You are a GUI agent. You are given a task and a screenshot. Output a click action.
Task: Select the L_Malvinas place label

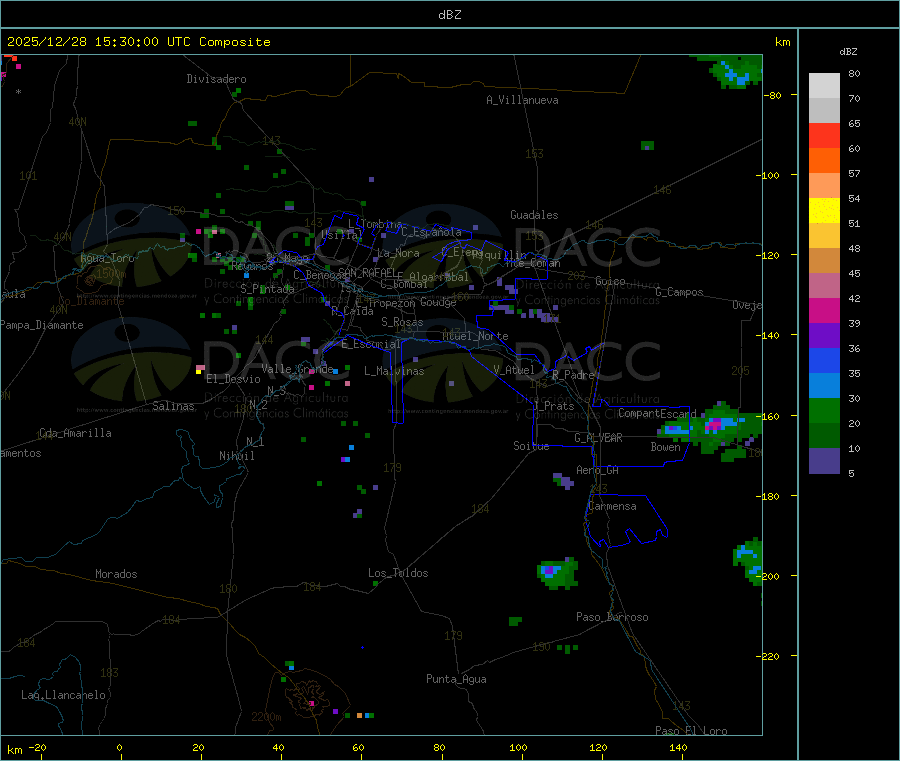394,371
